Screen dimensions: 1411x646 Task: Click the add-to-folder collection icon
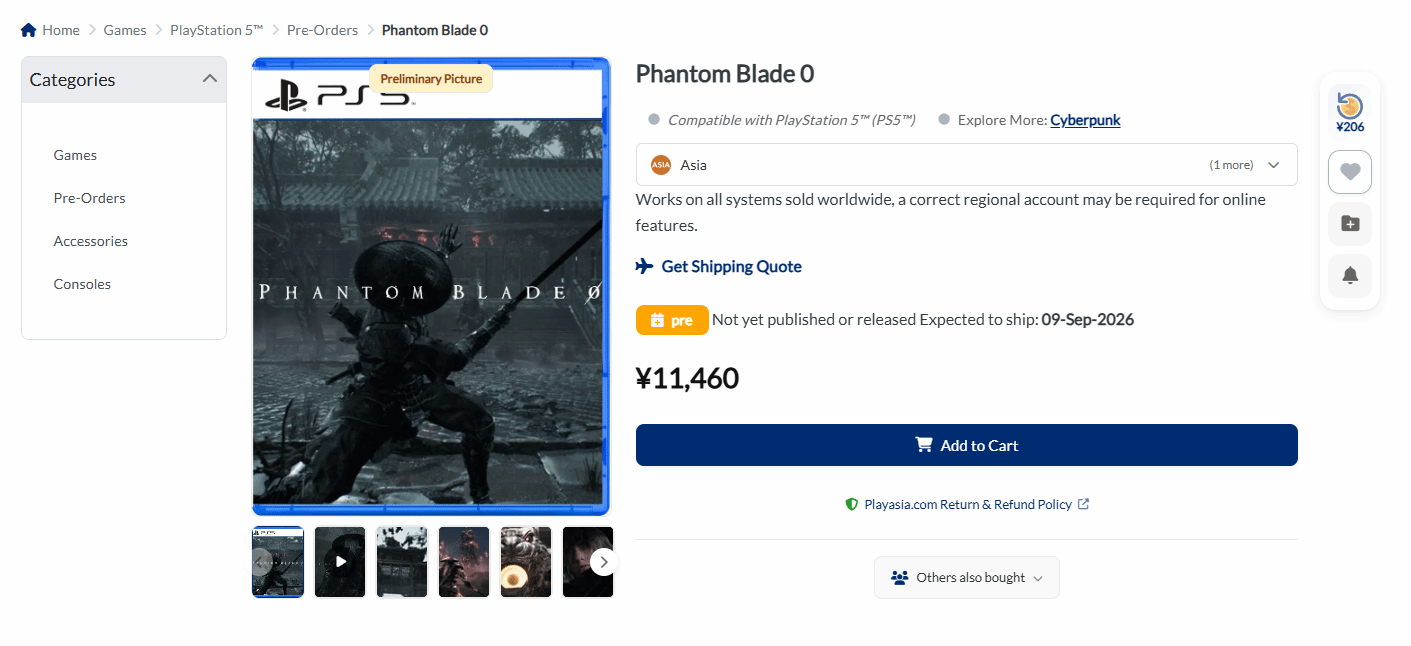(x=1350, y=224)
